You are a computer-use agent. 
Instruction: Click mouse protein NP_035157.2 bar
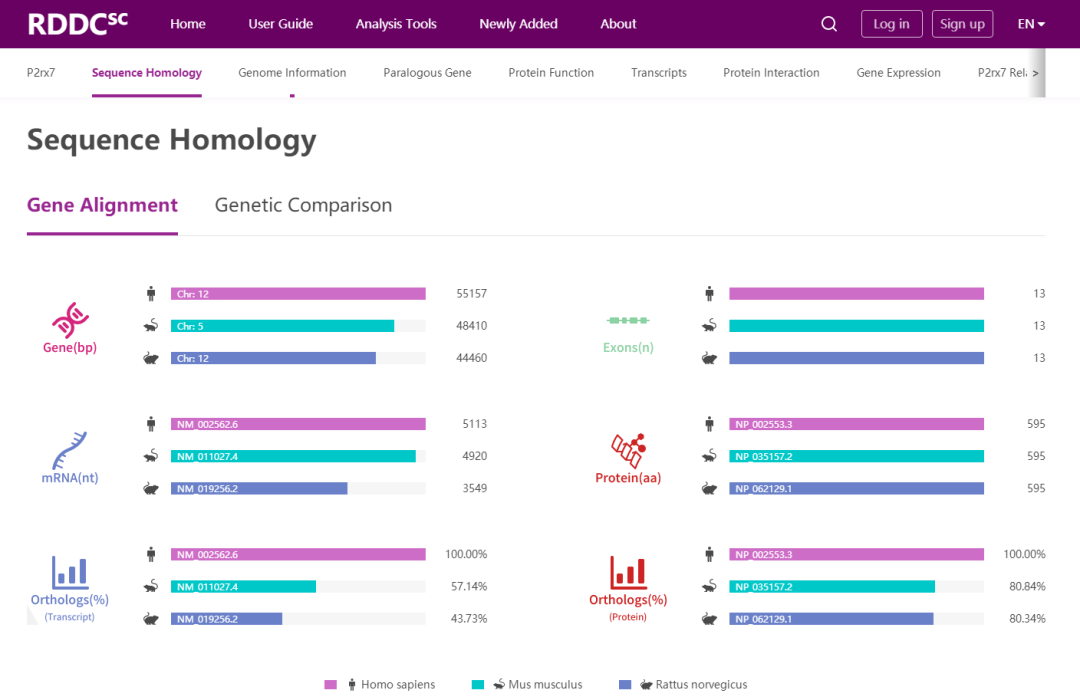pos(832,456)
